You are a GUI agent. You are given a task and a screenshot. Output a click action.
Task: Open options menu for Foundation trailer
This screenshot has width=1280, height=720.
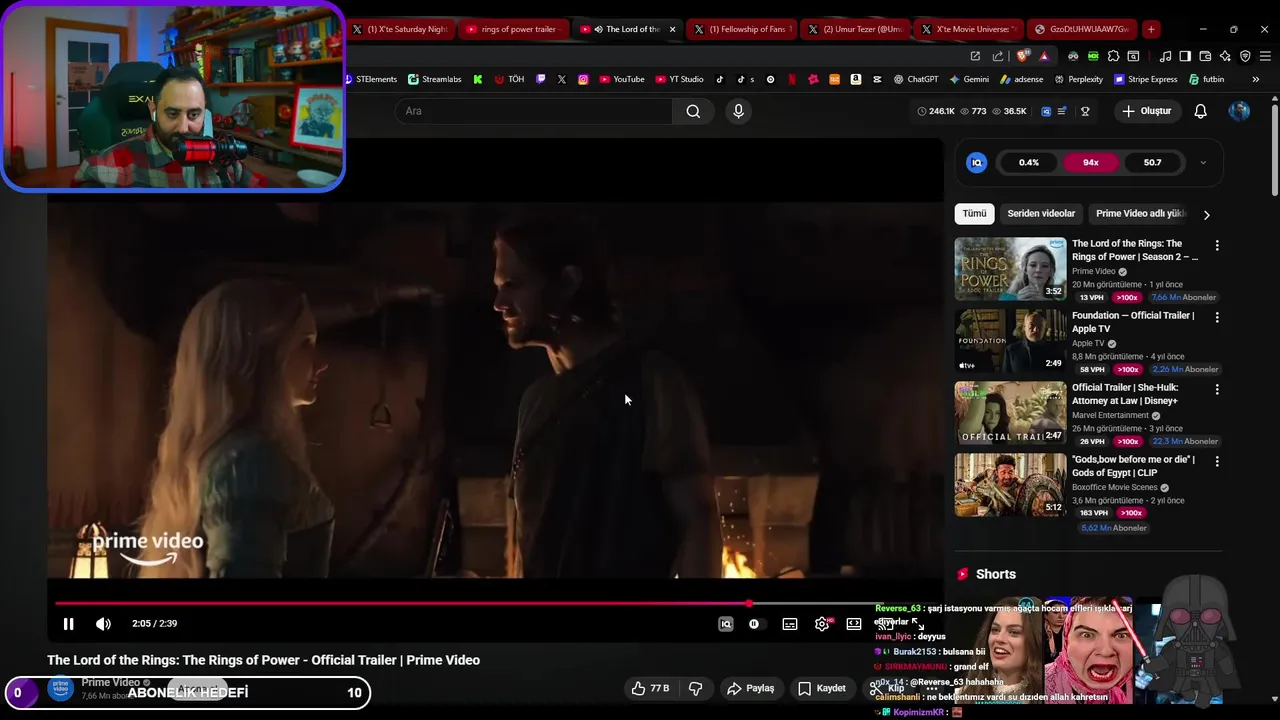[x=1217, y=317]
